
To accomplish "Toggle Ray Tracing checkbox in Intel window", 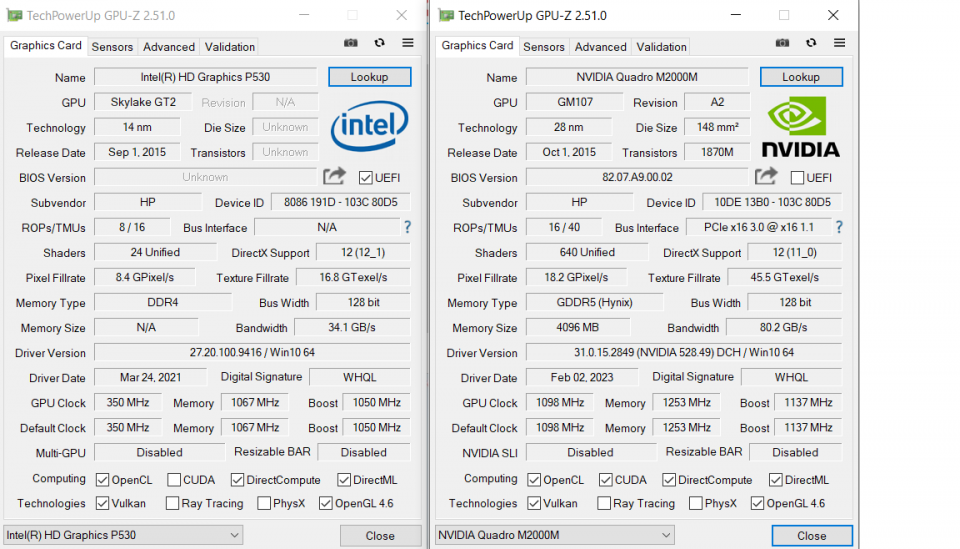I will point(172,503).
